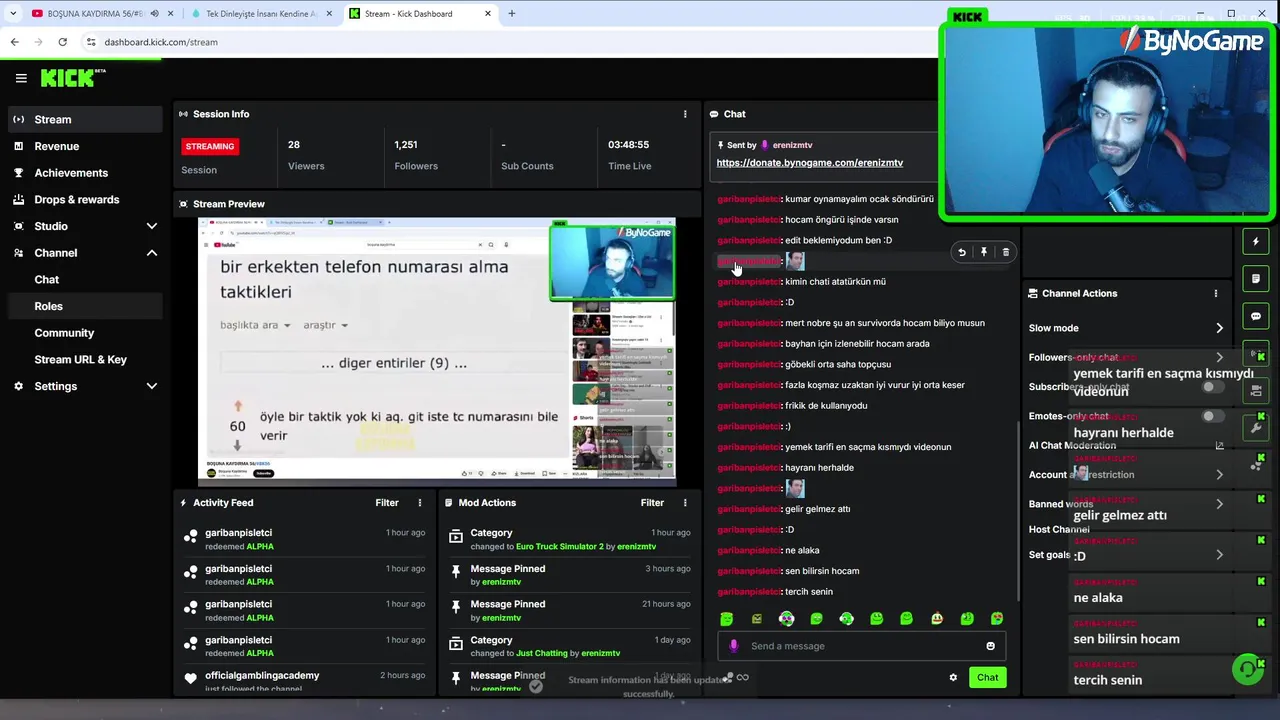The image size is (1280, 720).
Task: Open the pinned donate.bynogame.com link
Action: (x=810, y=163)
